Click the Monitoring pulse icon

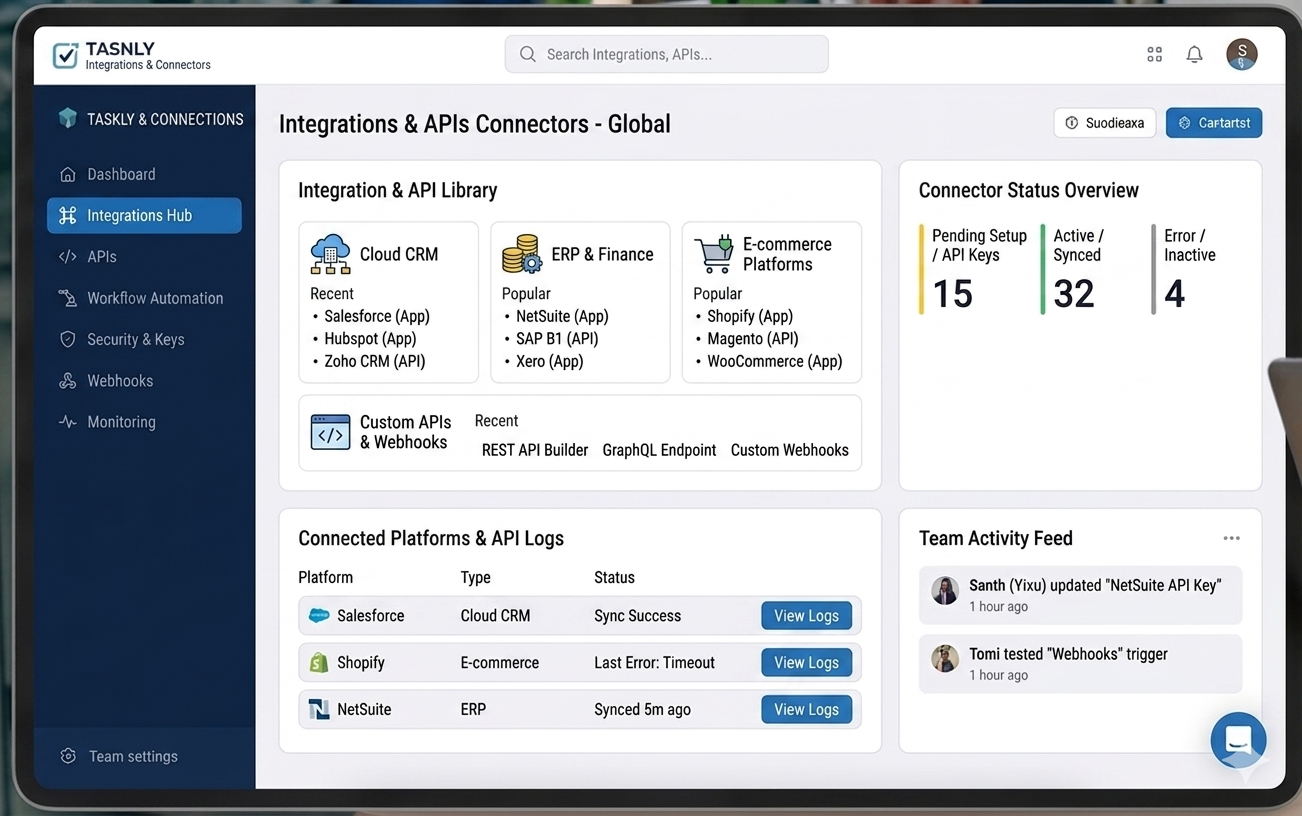tap(67, 422)
